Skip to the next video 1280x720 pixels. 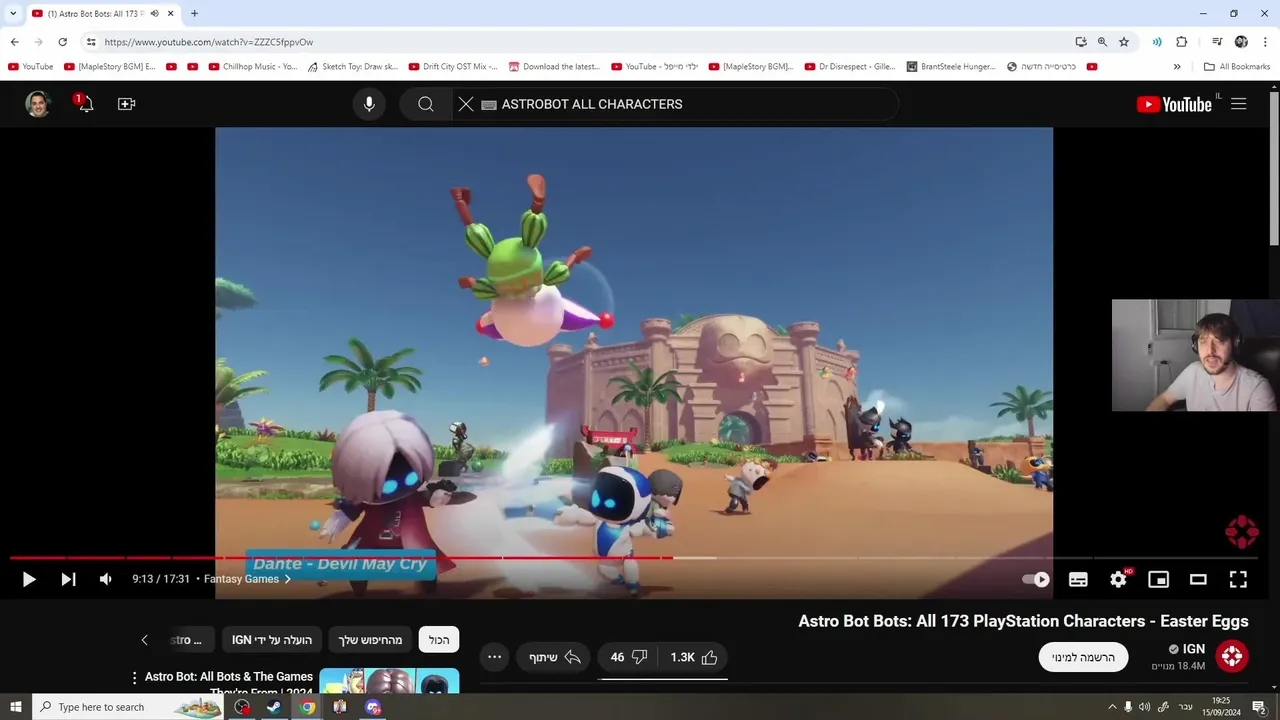[68, 579]
